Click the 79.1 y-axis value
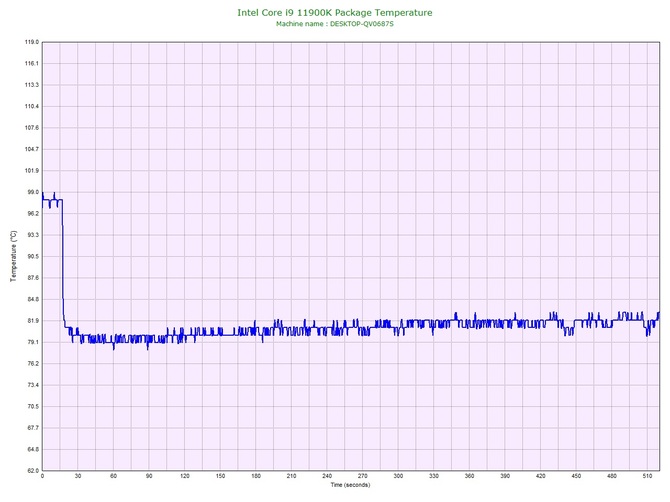 (33, 342)
